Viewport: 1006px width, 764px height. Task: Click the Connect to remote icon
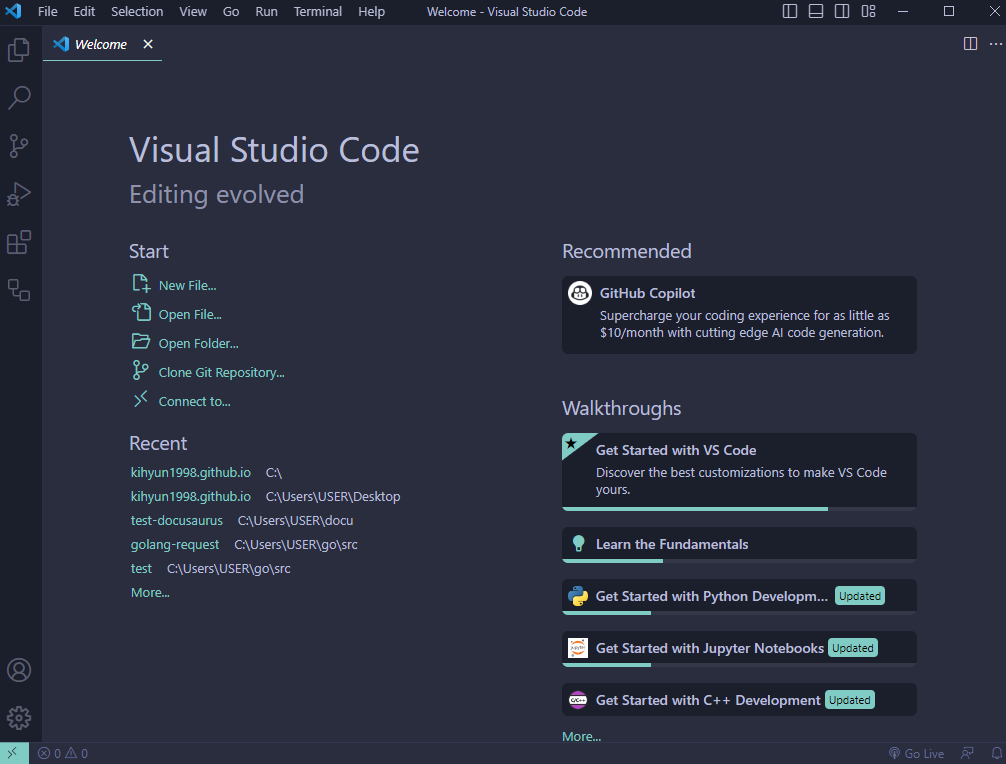141,399
